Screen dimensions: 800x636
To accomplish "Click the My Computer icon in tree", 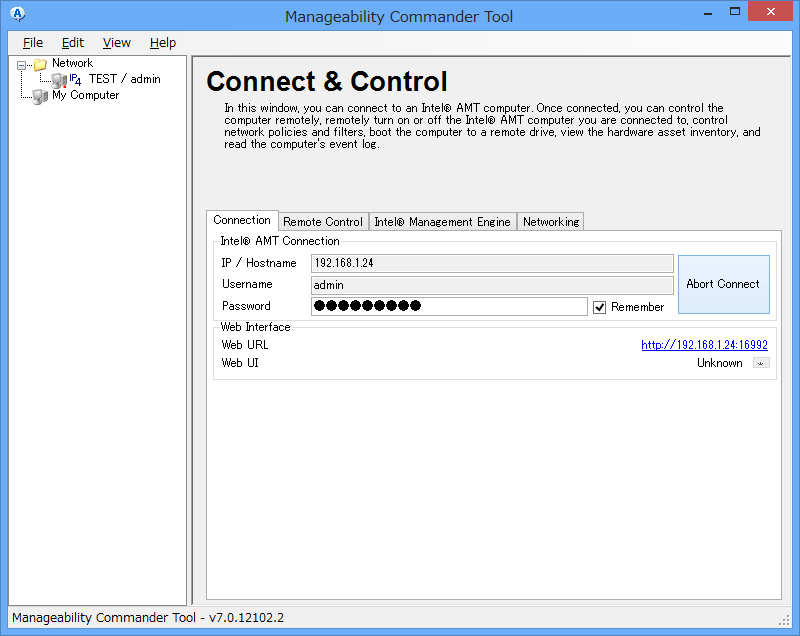I will tap(40, 96).
